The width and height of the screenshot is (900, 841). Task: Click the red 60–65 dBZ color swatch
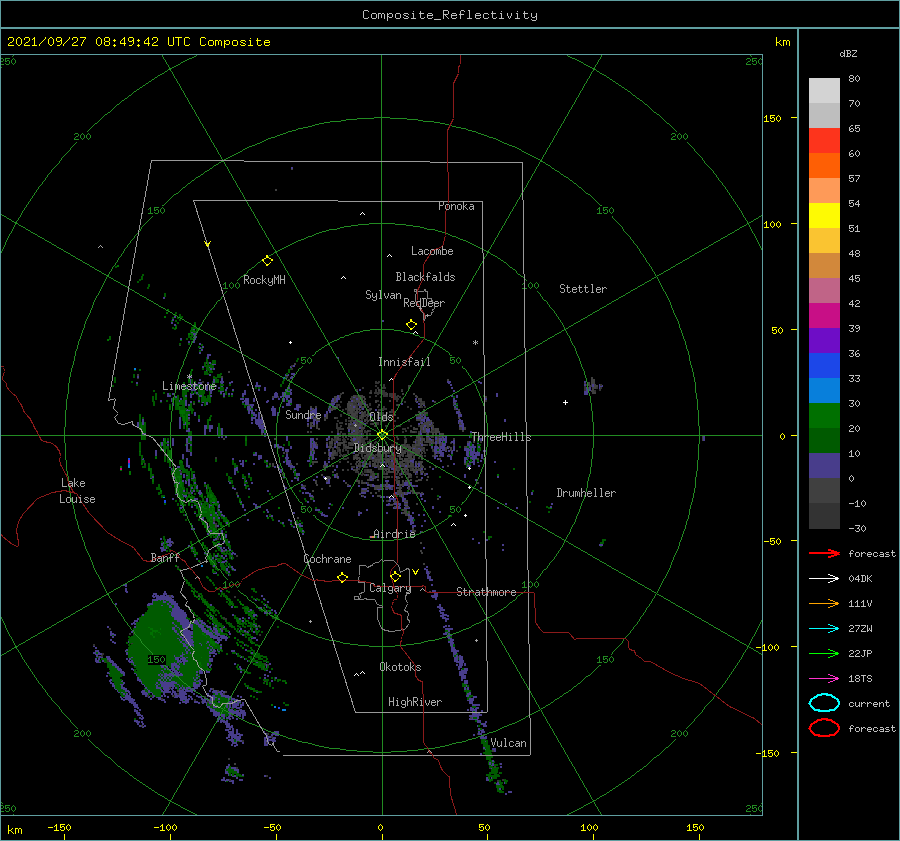pyautogui.click(x=824, y=140)
